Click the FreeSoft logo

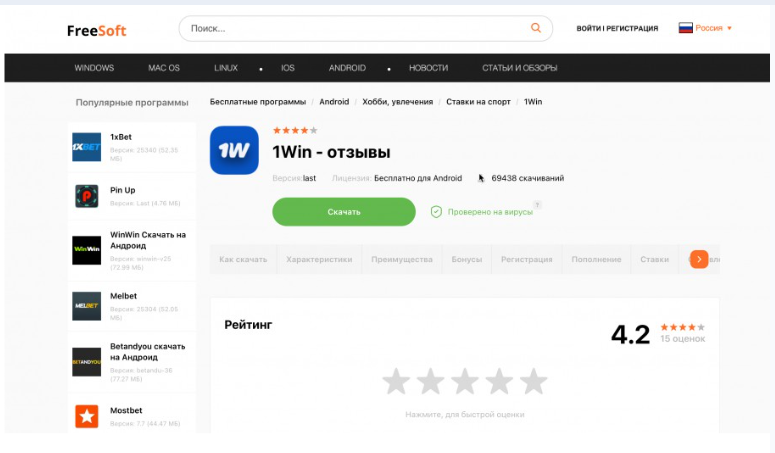coord(96,31)
